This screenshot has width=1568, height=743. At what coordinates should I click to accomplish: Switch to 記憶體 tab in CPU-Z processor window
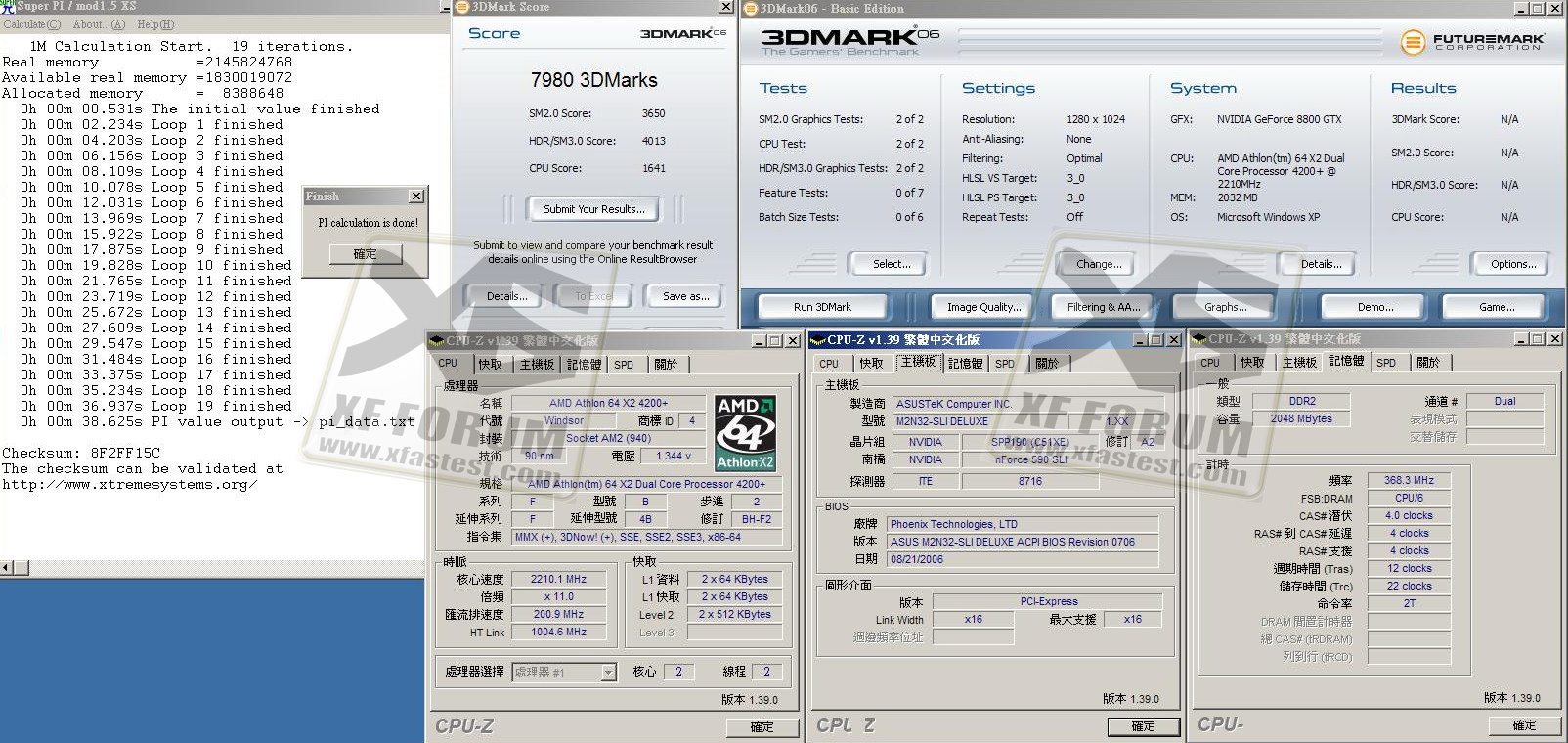tap(584, 364)
